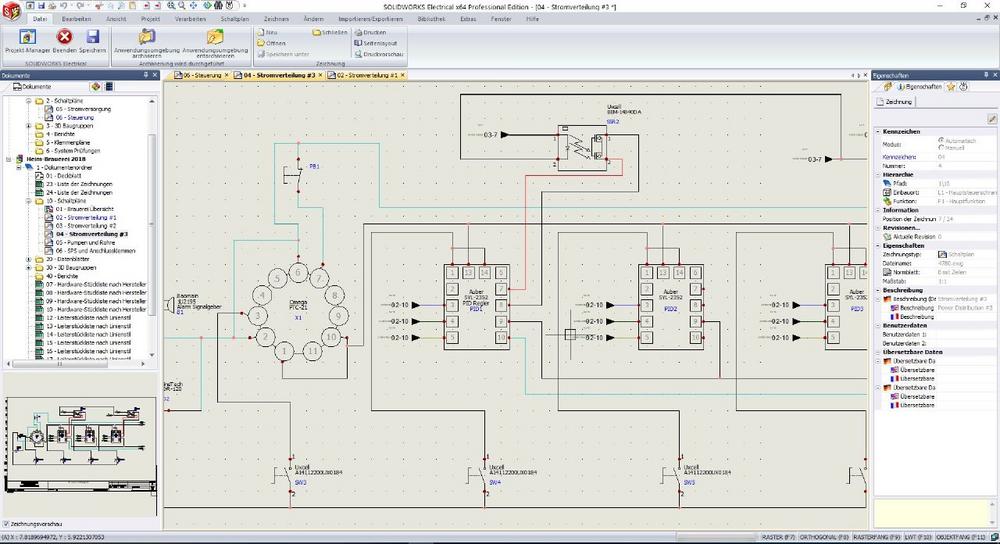
Task: Click redo arrow in quick access toolbar
Action: [81, 6]
